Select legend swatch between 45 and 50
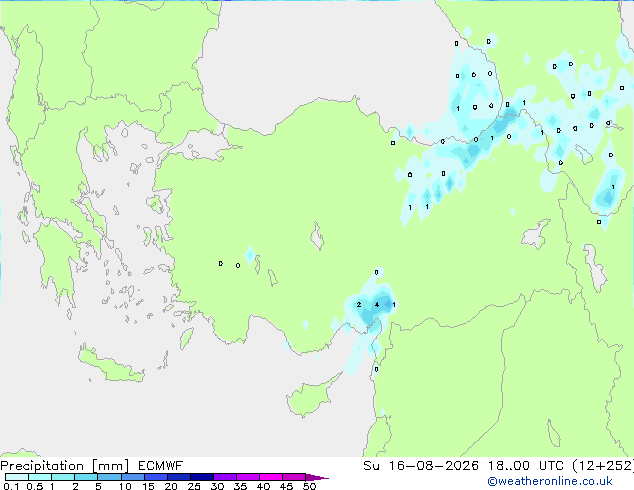 (x=294, y=477)
